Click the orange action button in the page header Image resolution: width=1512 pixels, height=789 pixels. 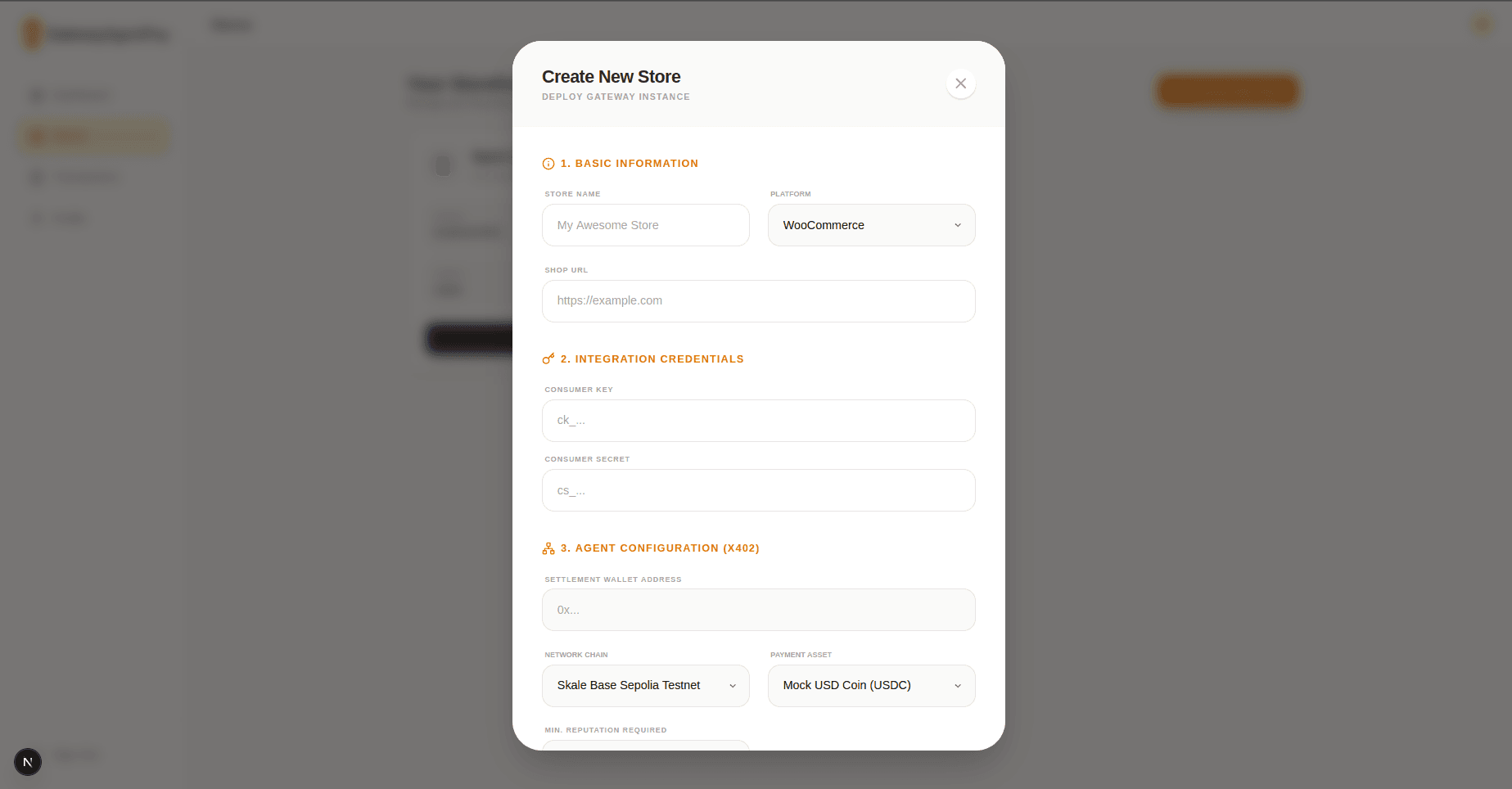pyautogui.click(x=1226, y=91)
